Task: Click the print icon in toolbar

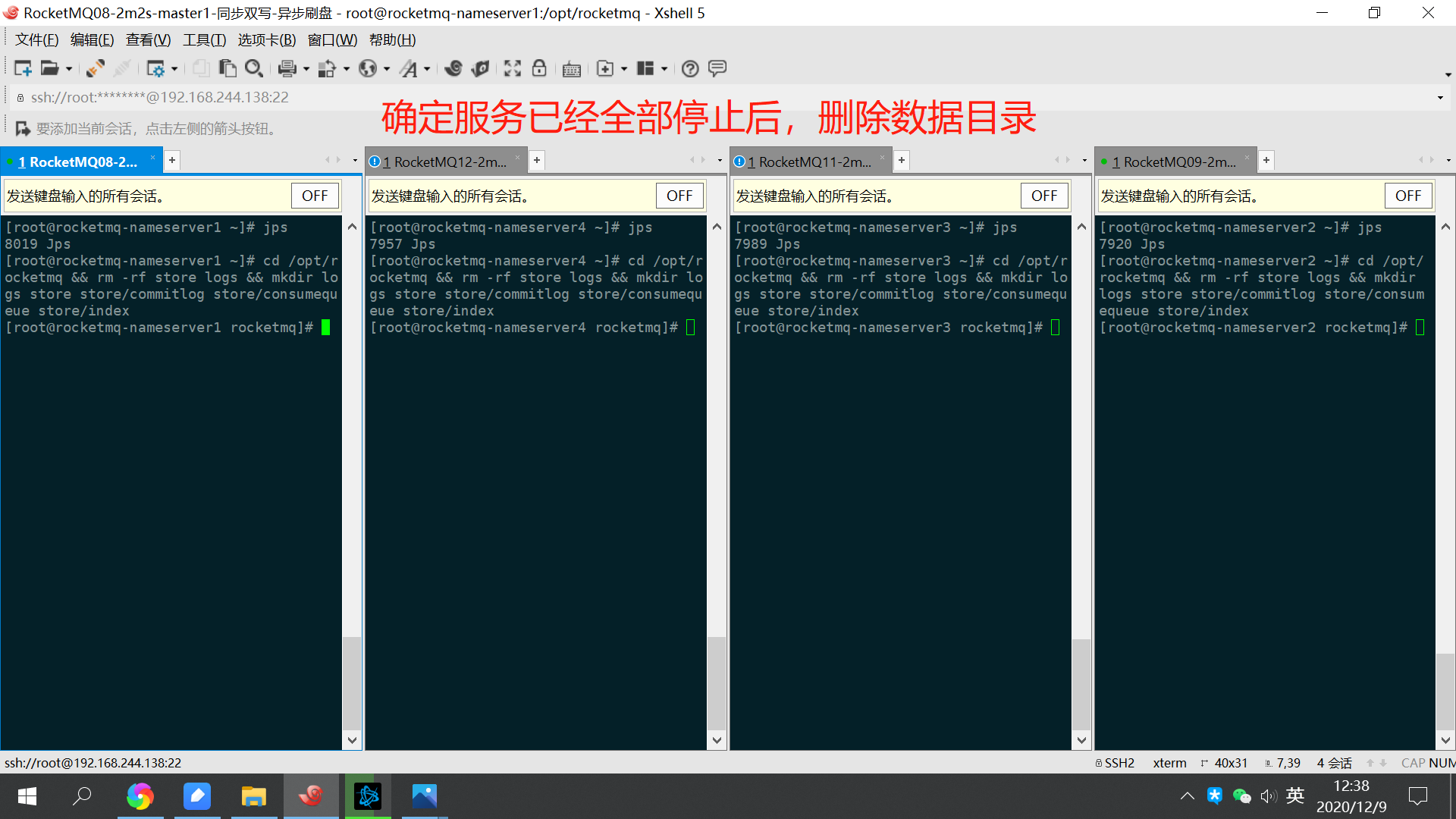Action: [x=287, y=68]
